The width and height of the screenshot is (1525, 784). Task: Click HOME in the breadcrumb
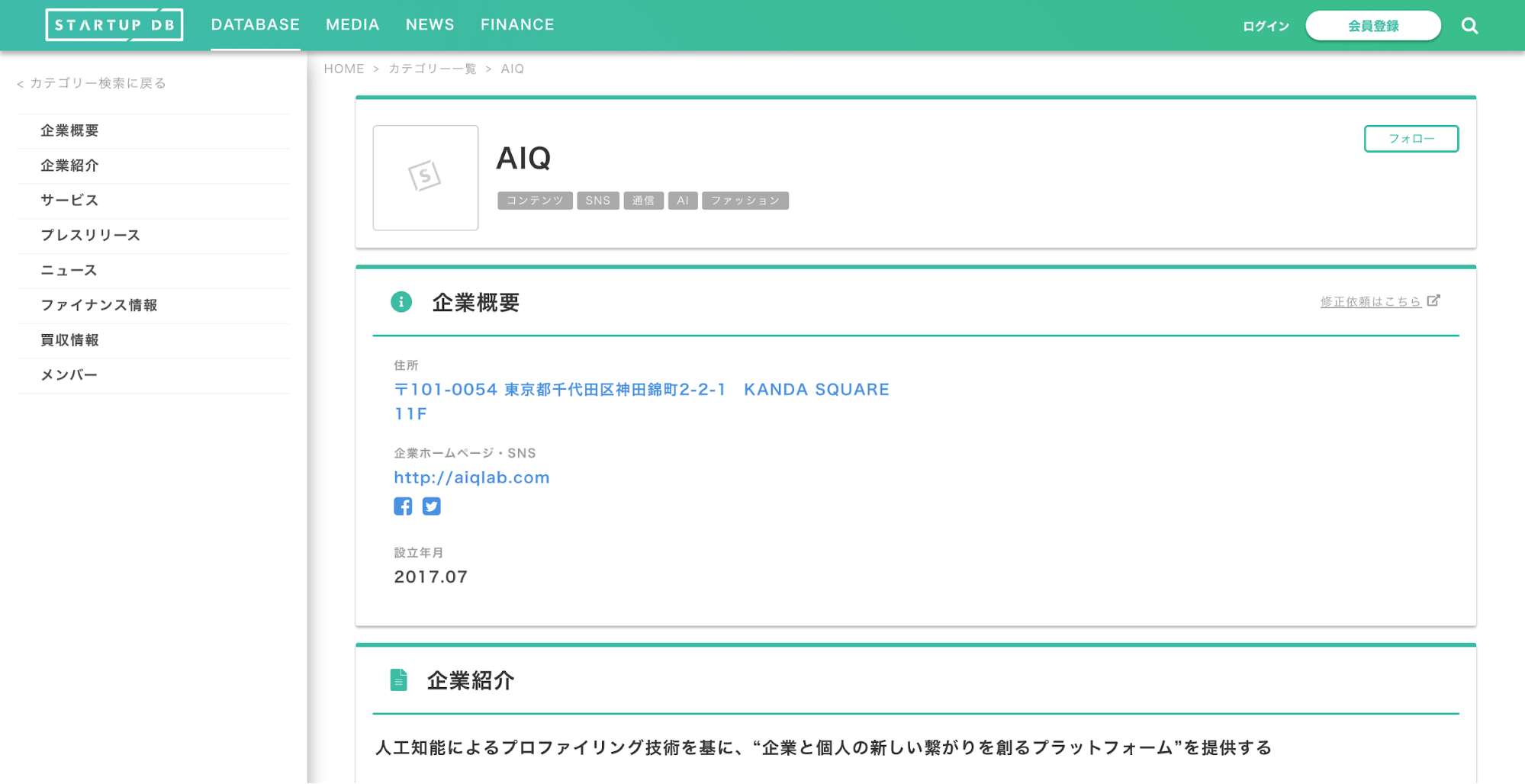pyautogui.click(x=344, y=69)
